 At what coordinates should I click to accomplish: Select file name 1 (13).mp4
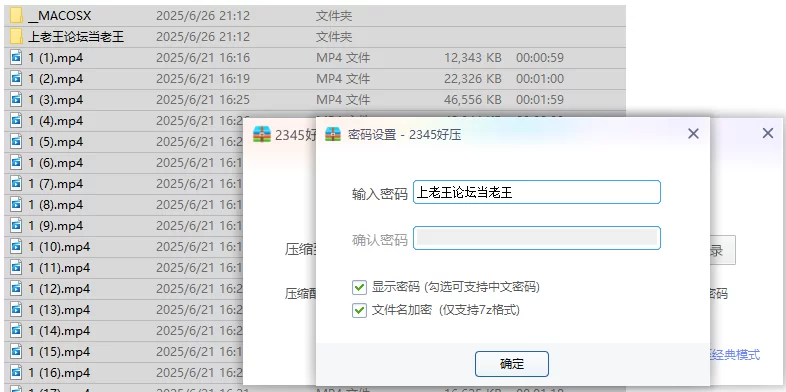coord(59,310)
